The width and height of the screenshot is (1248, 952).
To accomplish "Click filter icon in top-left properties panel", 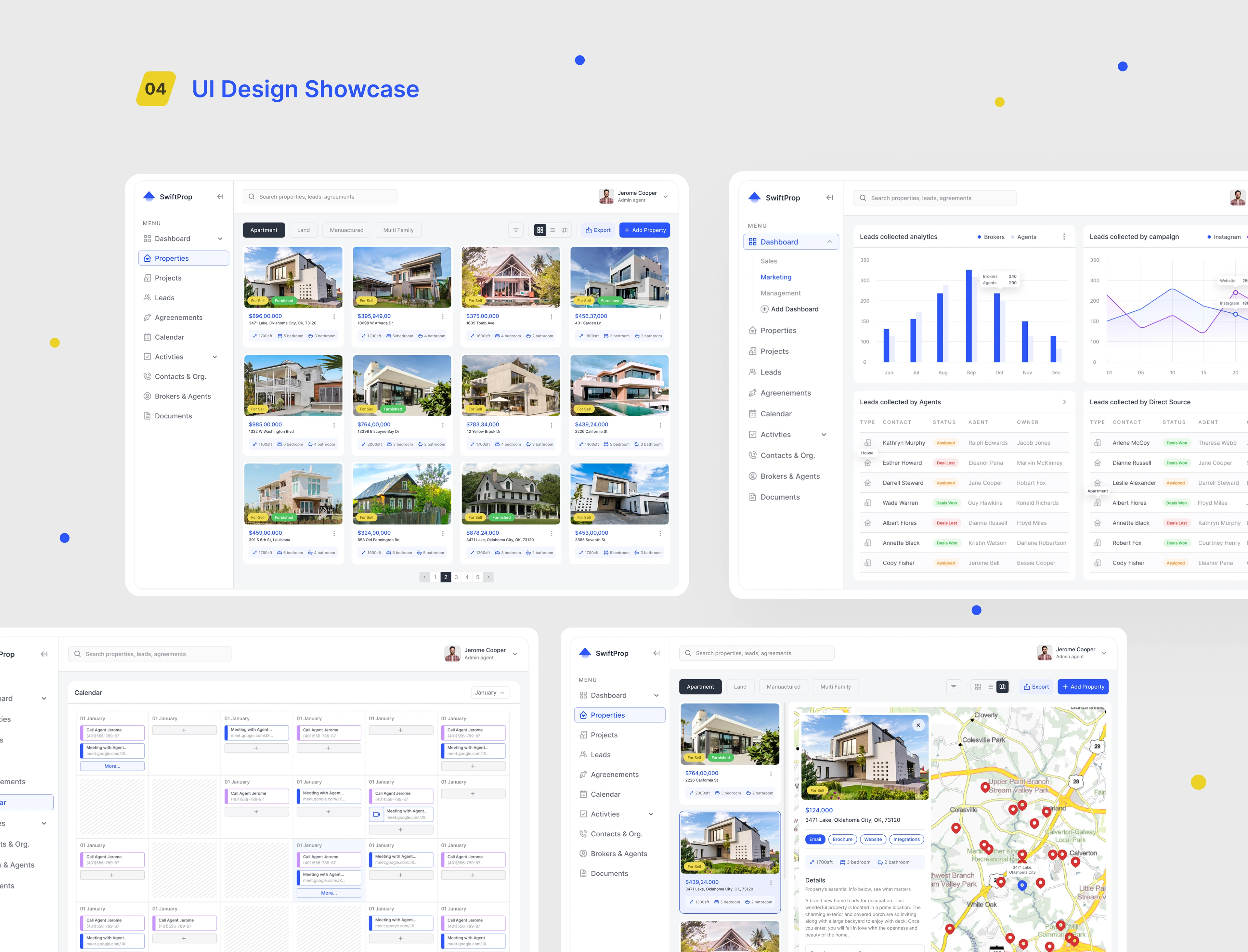I will (x=515, y=230).
